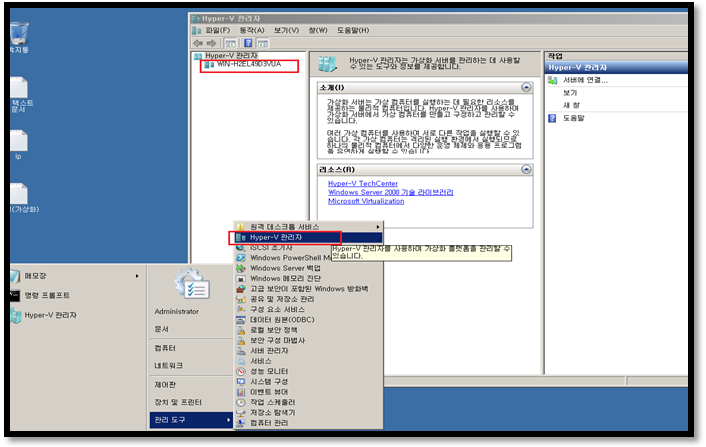Open the Microsoft Virtualization link
The height and width of the screenshot is (447, 706).
(366, 201)
